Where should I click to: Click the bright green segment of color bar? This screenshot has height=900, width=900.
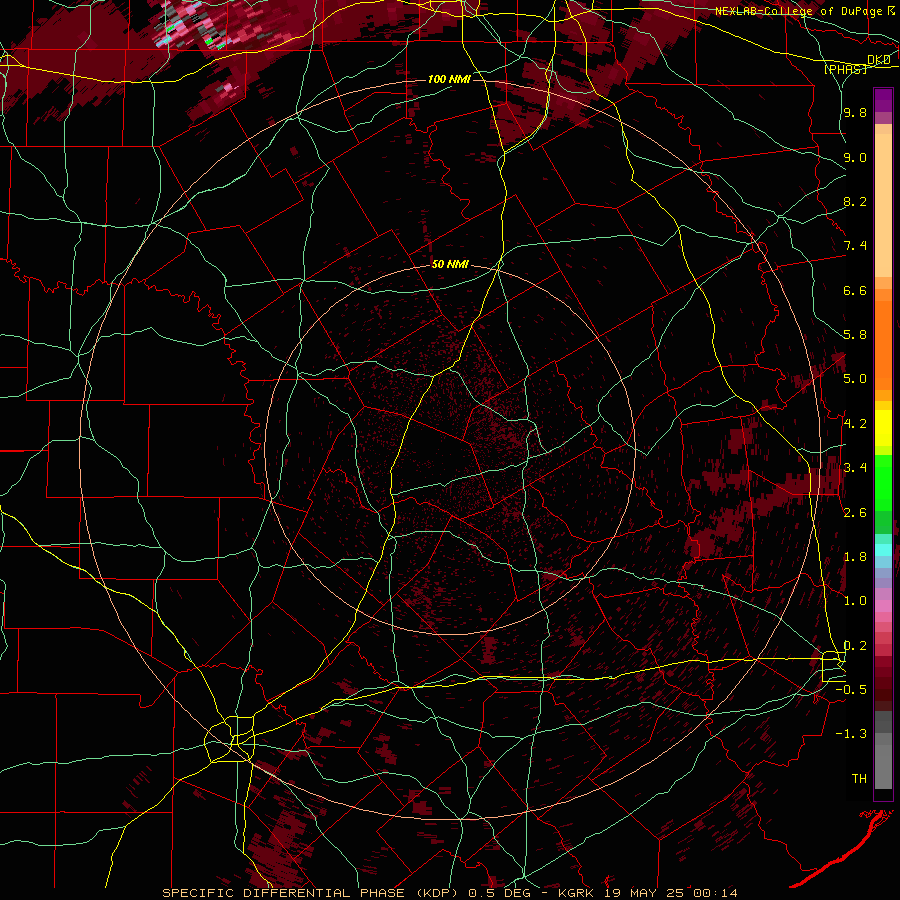click(883, 482)
